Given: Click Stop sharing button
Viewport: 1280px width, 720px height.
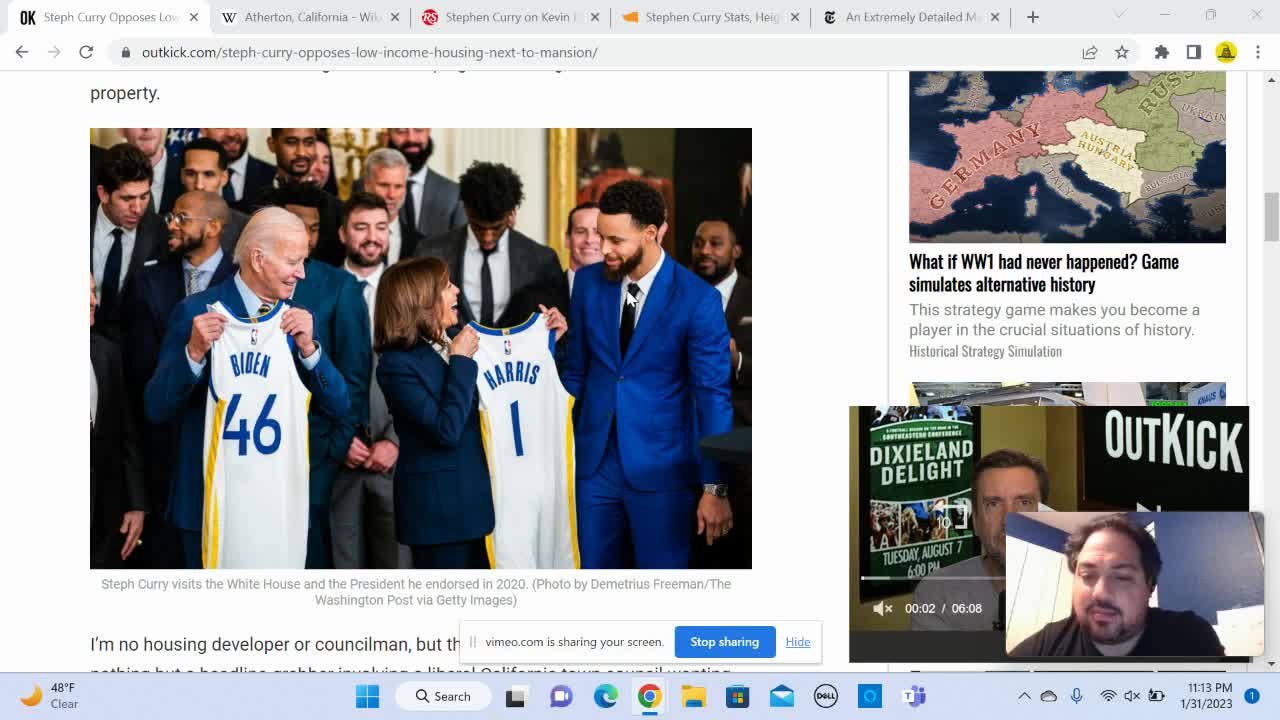Looking at the screenshot, I should pos(724,642).
